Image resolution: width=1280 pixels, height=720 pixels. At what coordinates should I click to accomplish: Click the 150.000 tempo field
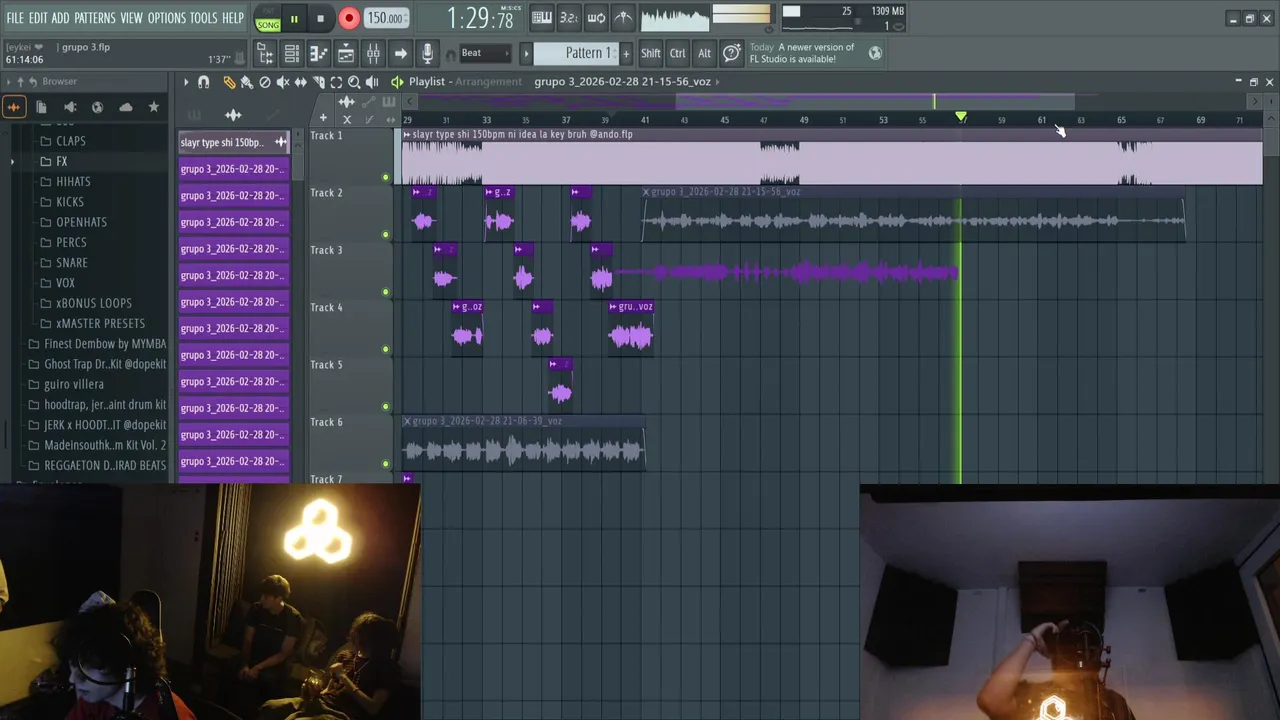(x=386, y=18)
